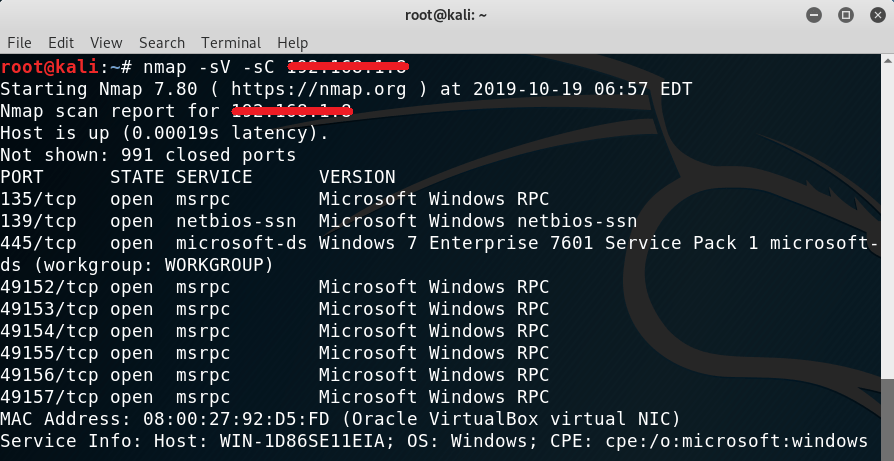The height and width of the screenshot is (461, 894).
Task: Minimize the terminal window
Action: pyautogui.click(x=817, y=16)
